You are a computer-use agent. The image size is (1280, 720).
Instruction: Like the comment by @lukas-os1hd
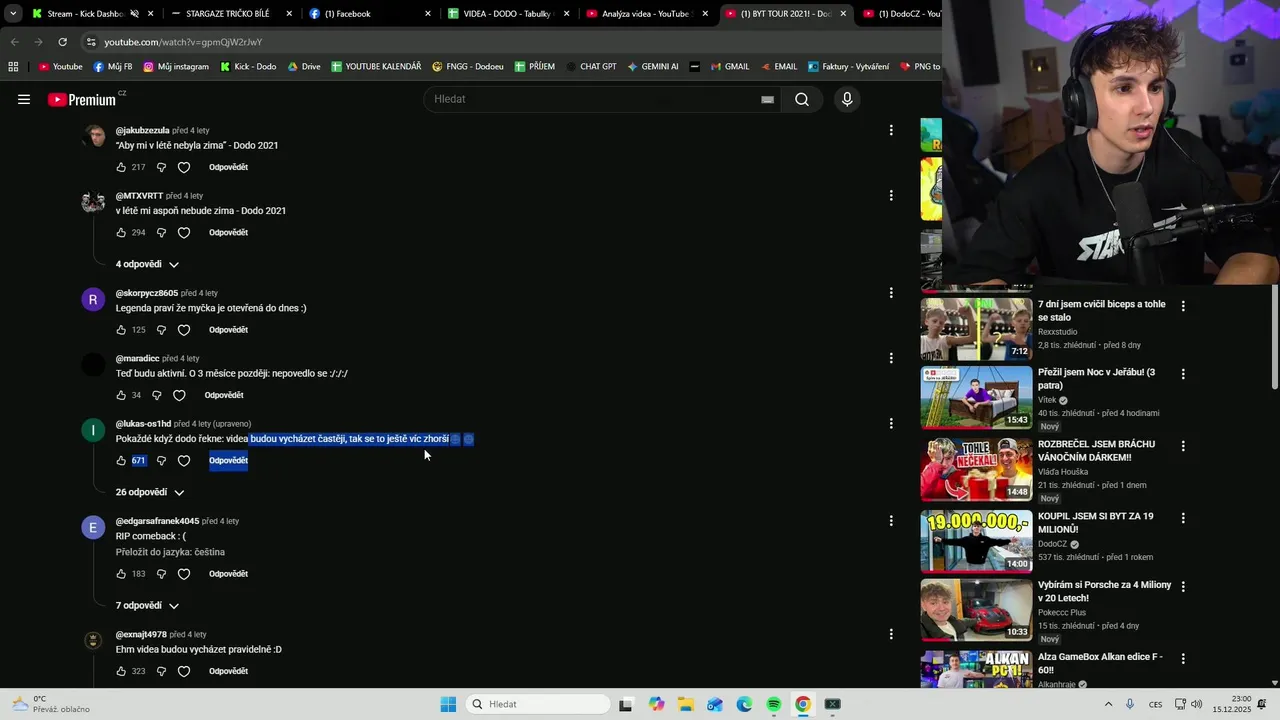(x=121, y=460)
